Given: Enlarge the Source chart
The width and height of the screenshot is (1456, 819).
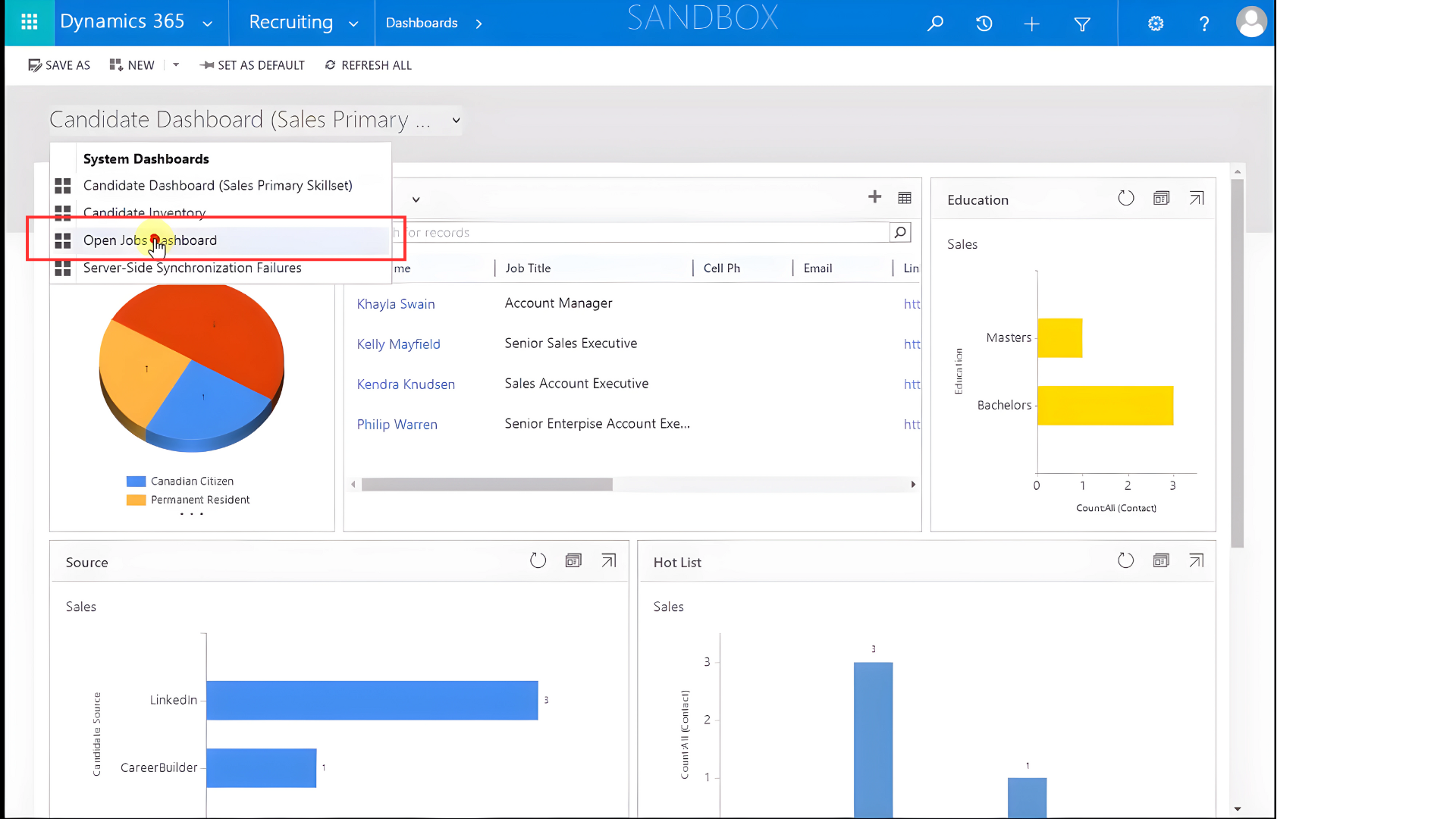Looking at the screenshot, I should point(608,561).
